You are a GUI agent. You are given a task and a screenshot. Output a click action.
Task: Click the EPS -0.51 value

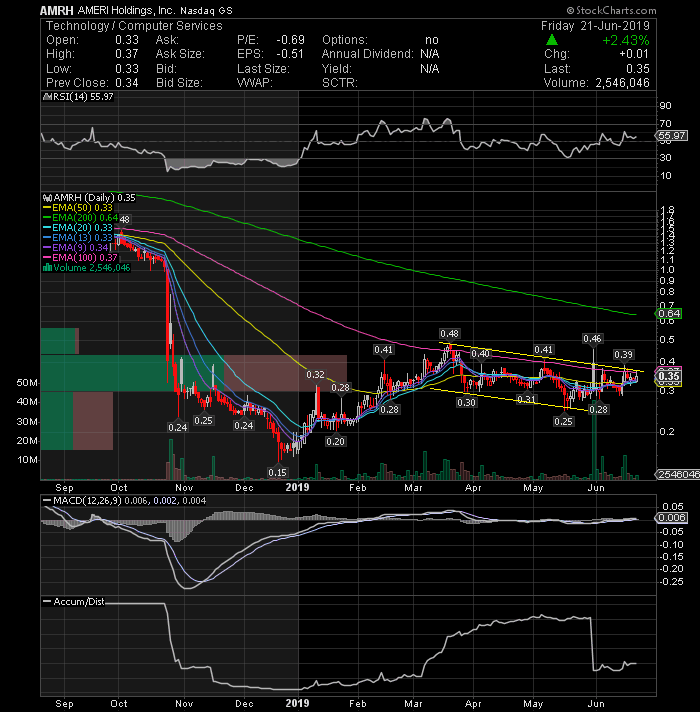(x=290, y=54)
